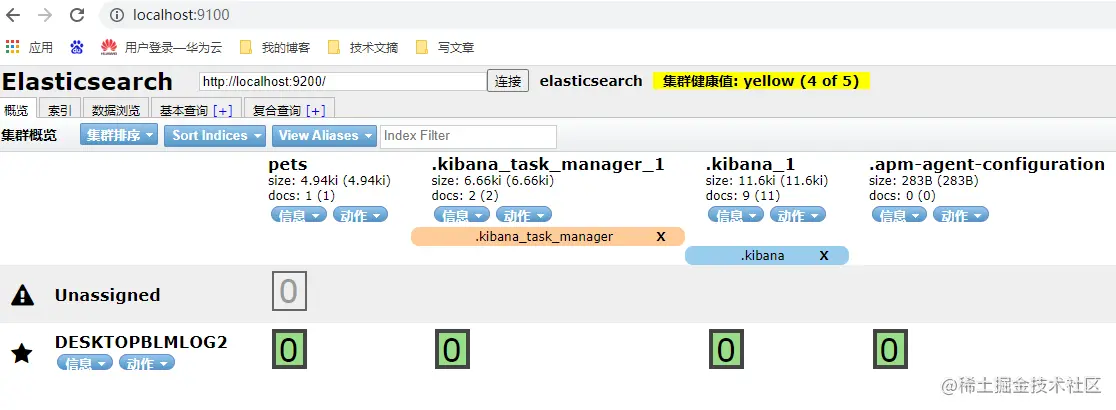Switch to the 数据浏览 tab
The height and width of the screenshot is (410, 1116).
pos(116,110)
